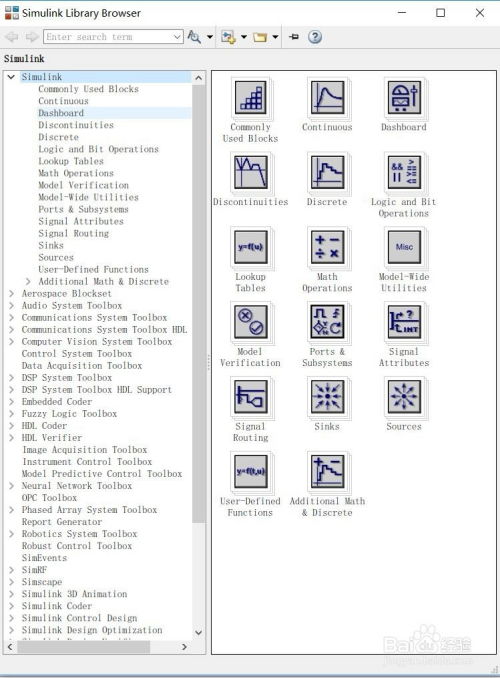Viewport: 500px width, 678px height.
Task: Open the Signal Attributes library icon
Action: 404,322
